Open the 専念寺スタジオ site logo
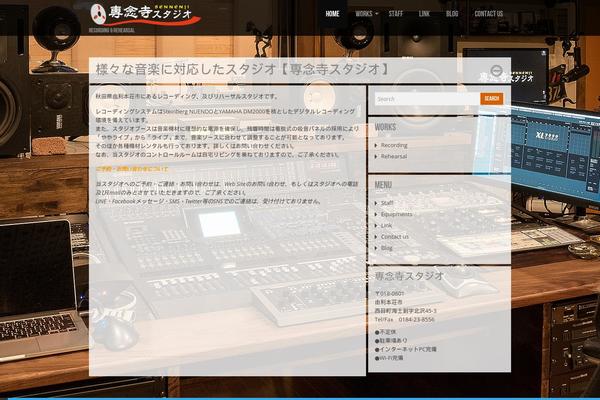The width and height of the screenshot is (600, 400). 145,14
